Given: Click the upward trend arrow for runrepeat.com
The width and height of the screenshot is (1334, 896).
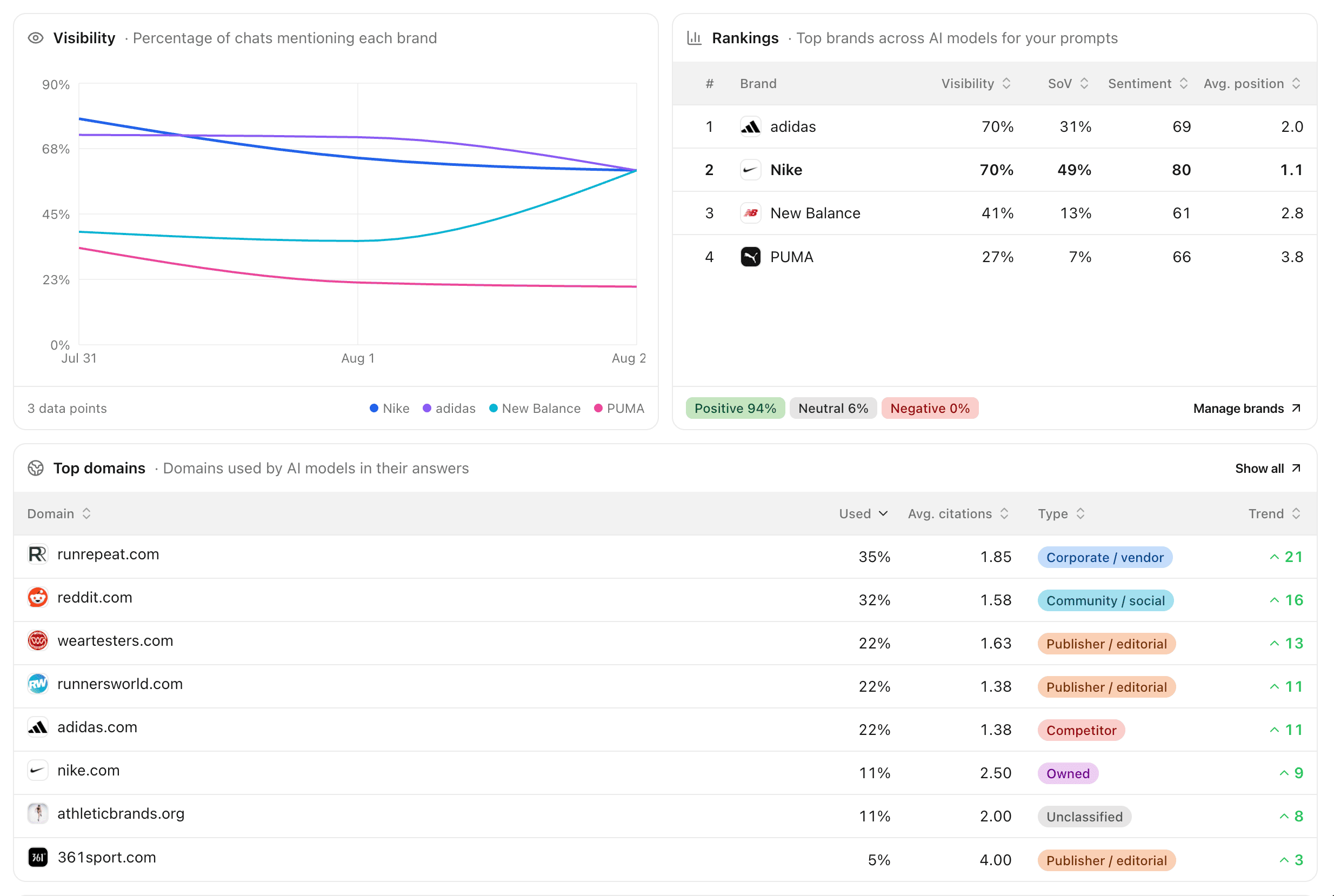Looking at the screenshot, I should 1274,557.
